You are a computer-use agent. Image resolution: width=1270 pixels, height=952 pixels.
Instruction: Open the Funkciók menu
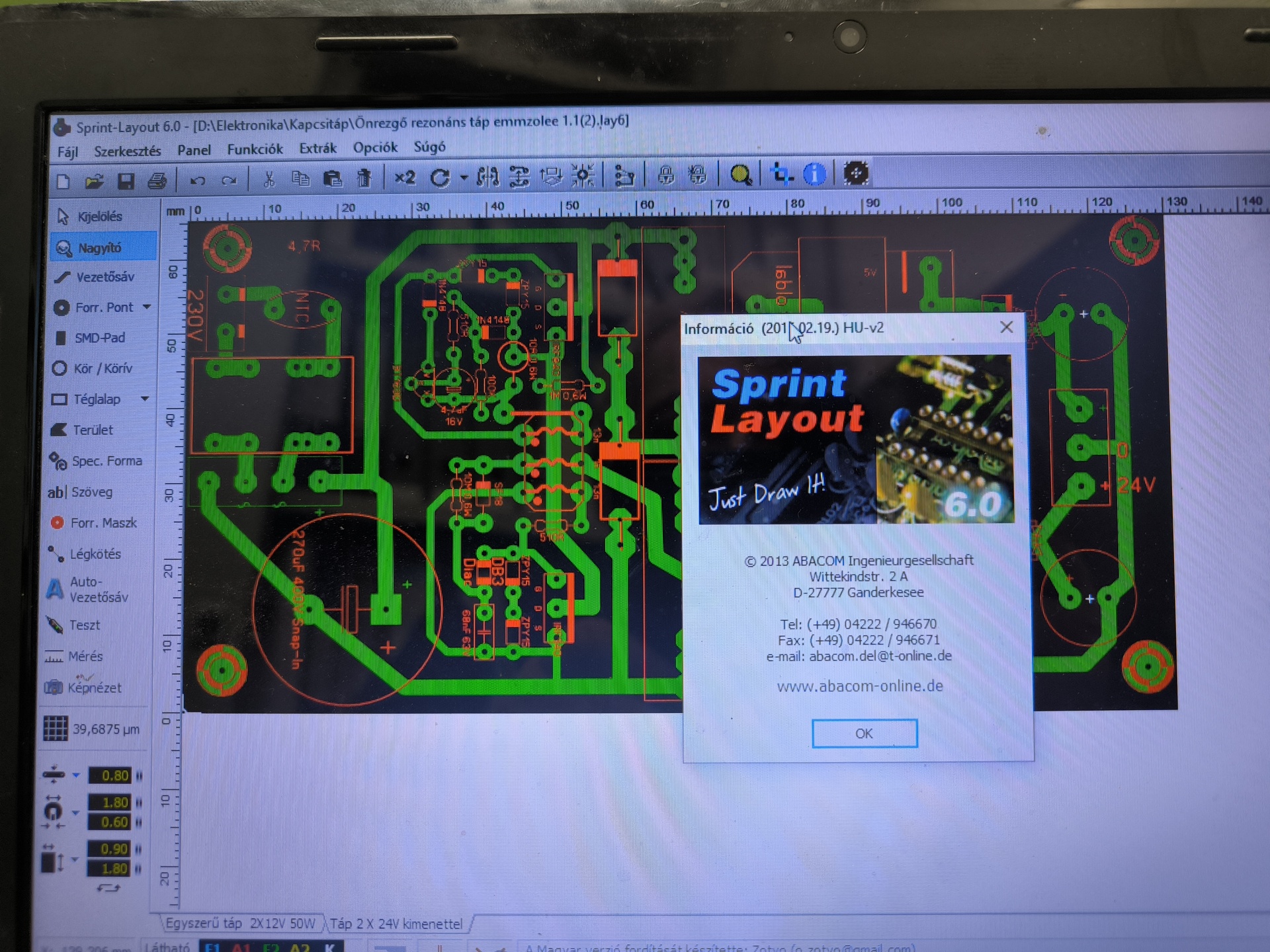[255, 149]
